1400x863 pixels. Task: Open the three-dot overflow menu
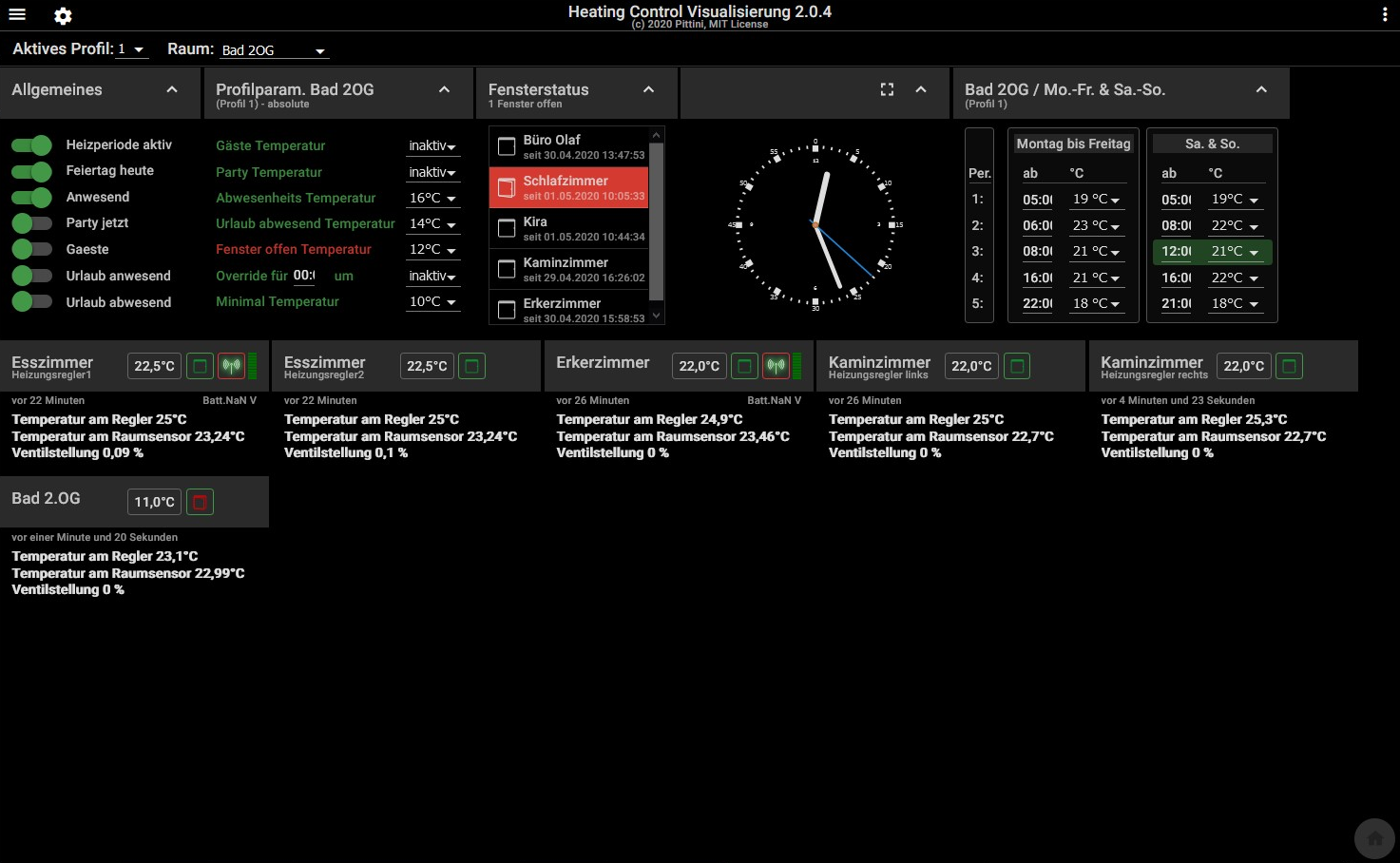tap(1384, 14)
